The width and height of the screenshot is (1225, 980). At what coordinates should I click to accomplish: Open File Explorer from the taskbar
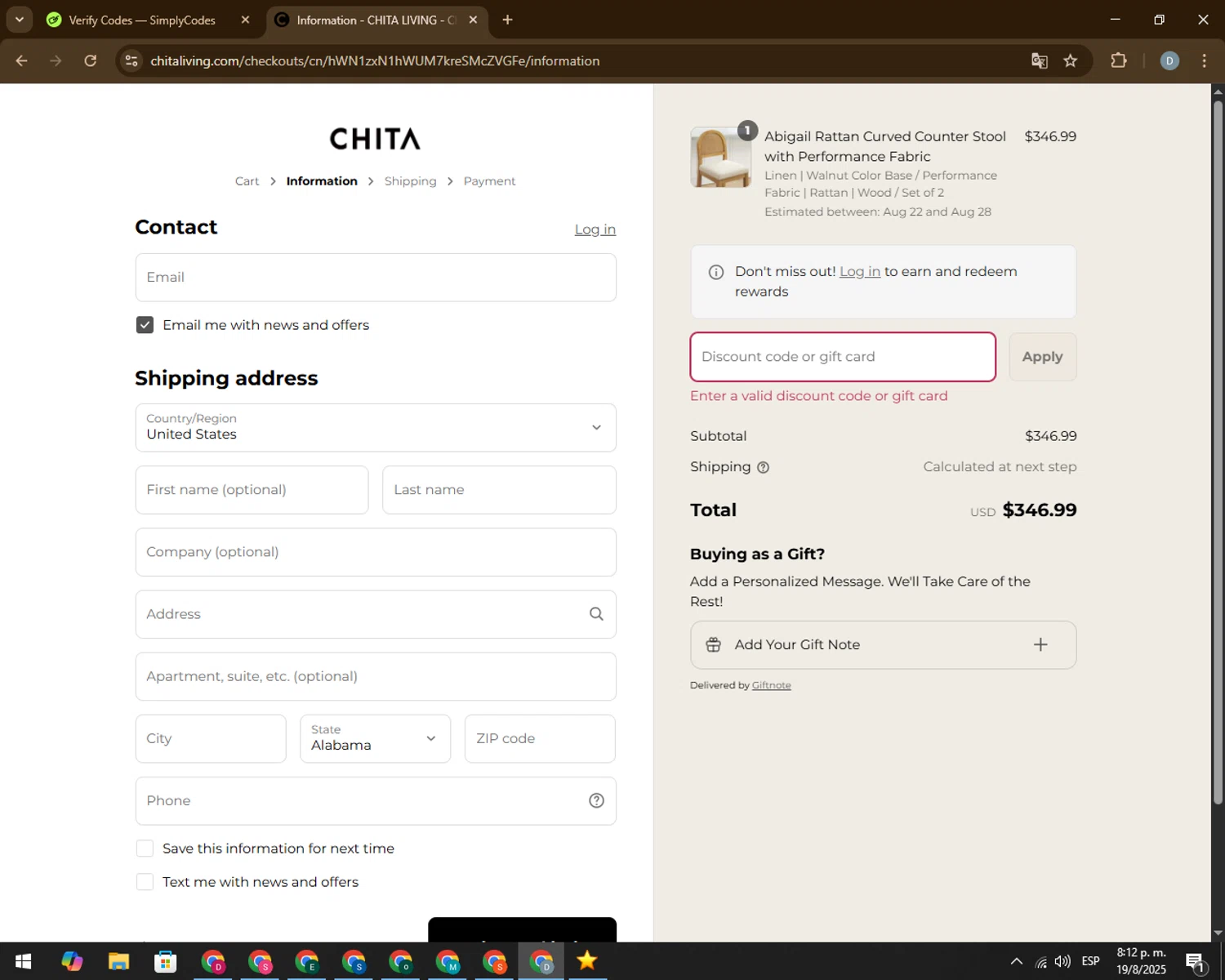[118, 961]
